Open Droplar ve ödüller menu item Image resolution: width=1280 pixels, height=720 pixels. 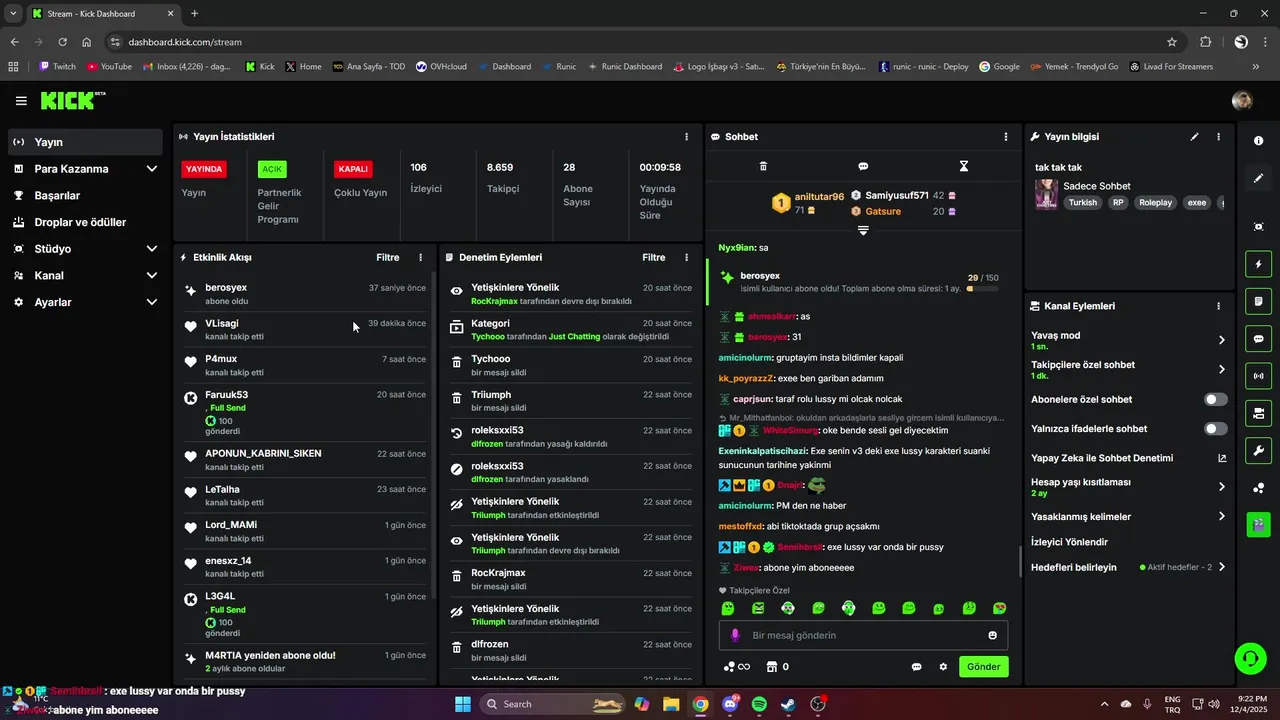point(86,222)
